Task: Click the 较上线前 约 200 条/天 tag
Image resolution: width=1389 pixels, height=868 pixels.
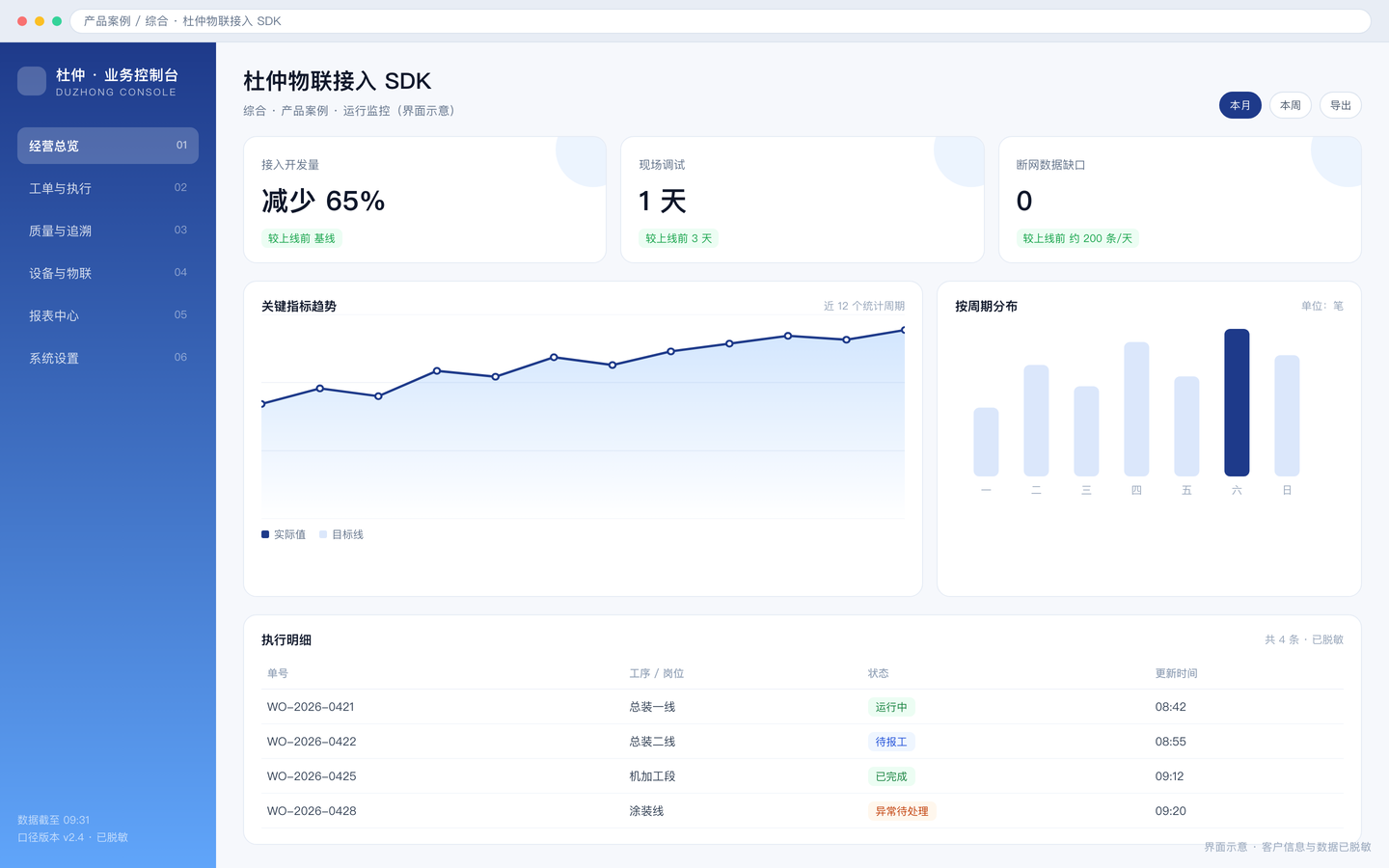Action: (1077, 238)
